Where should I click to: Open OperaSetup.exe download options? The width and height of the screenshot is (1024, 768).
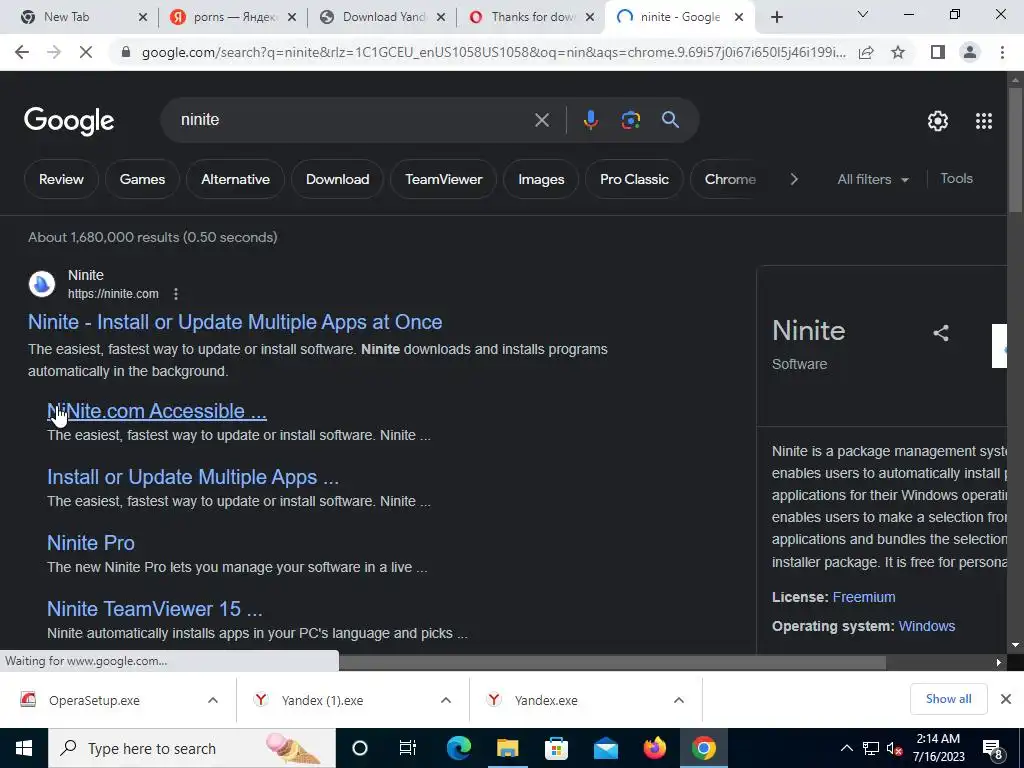212,700
